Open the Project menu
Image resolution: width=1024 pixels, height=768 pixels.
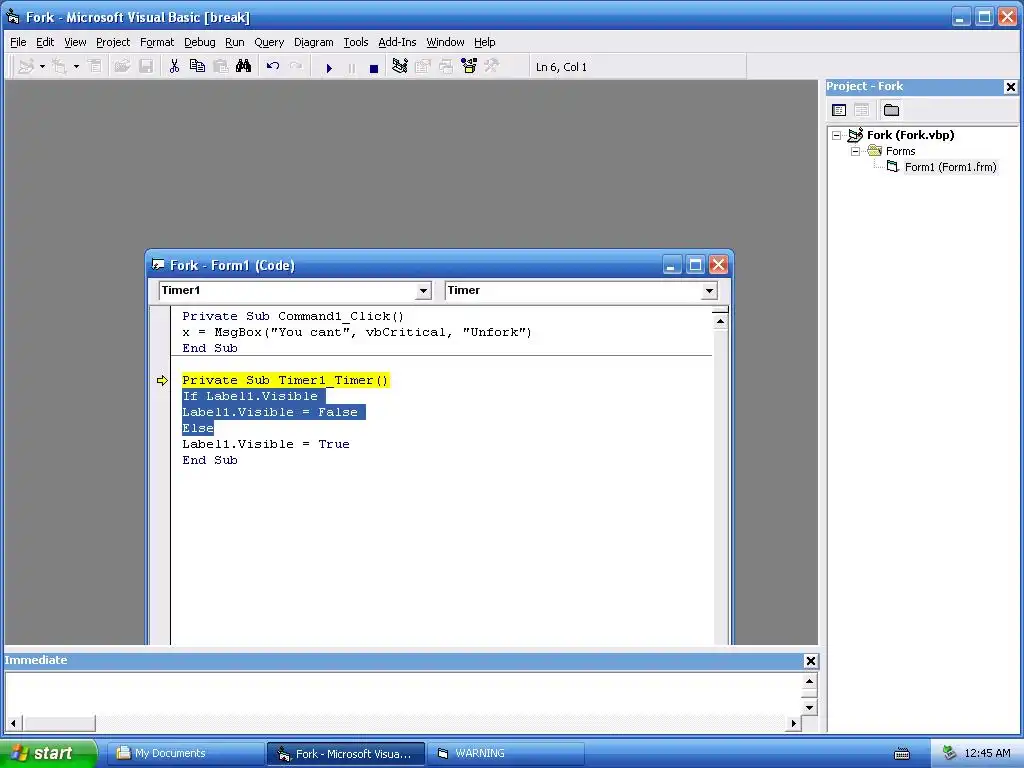(113, 42)
